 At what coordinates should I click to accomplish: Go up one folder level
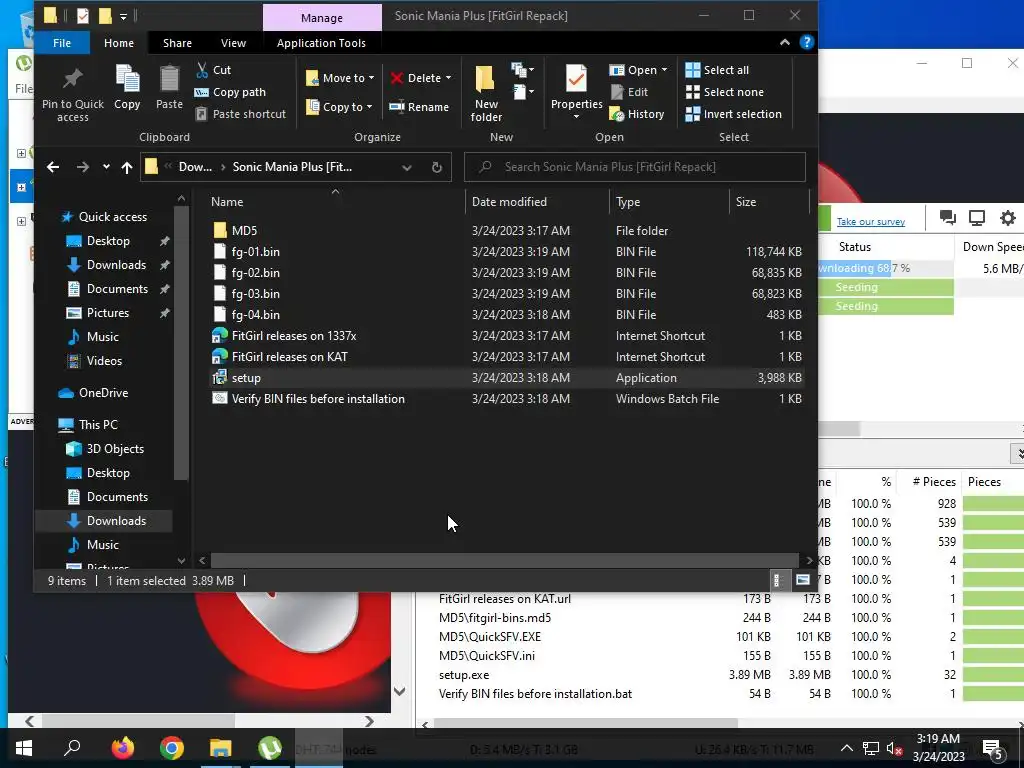[127, 167]
